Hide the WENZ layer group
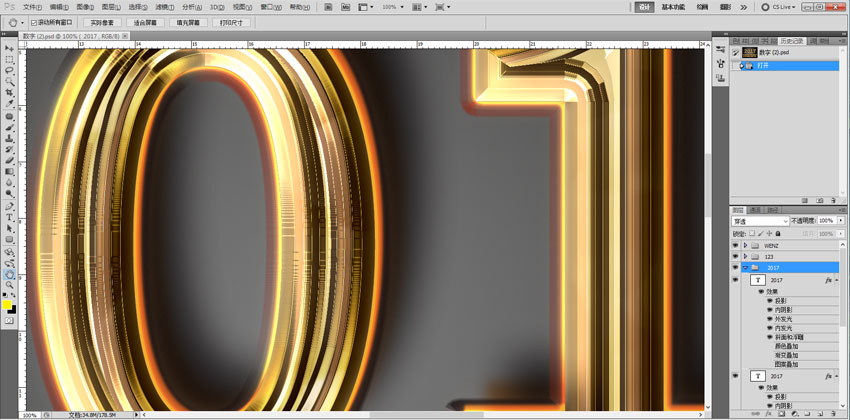 pyautogui.click(x=735, y=245)
